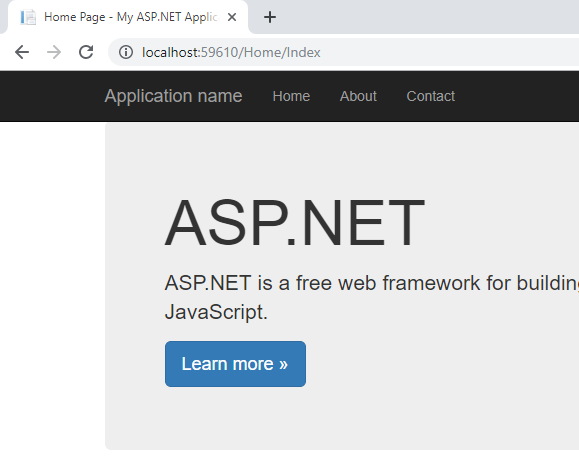Click the large ASP.NET heading
The image size is (579, 468).
pyautogui.click(x=294, y=222)
